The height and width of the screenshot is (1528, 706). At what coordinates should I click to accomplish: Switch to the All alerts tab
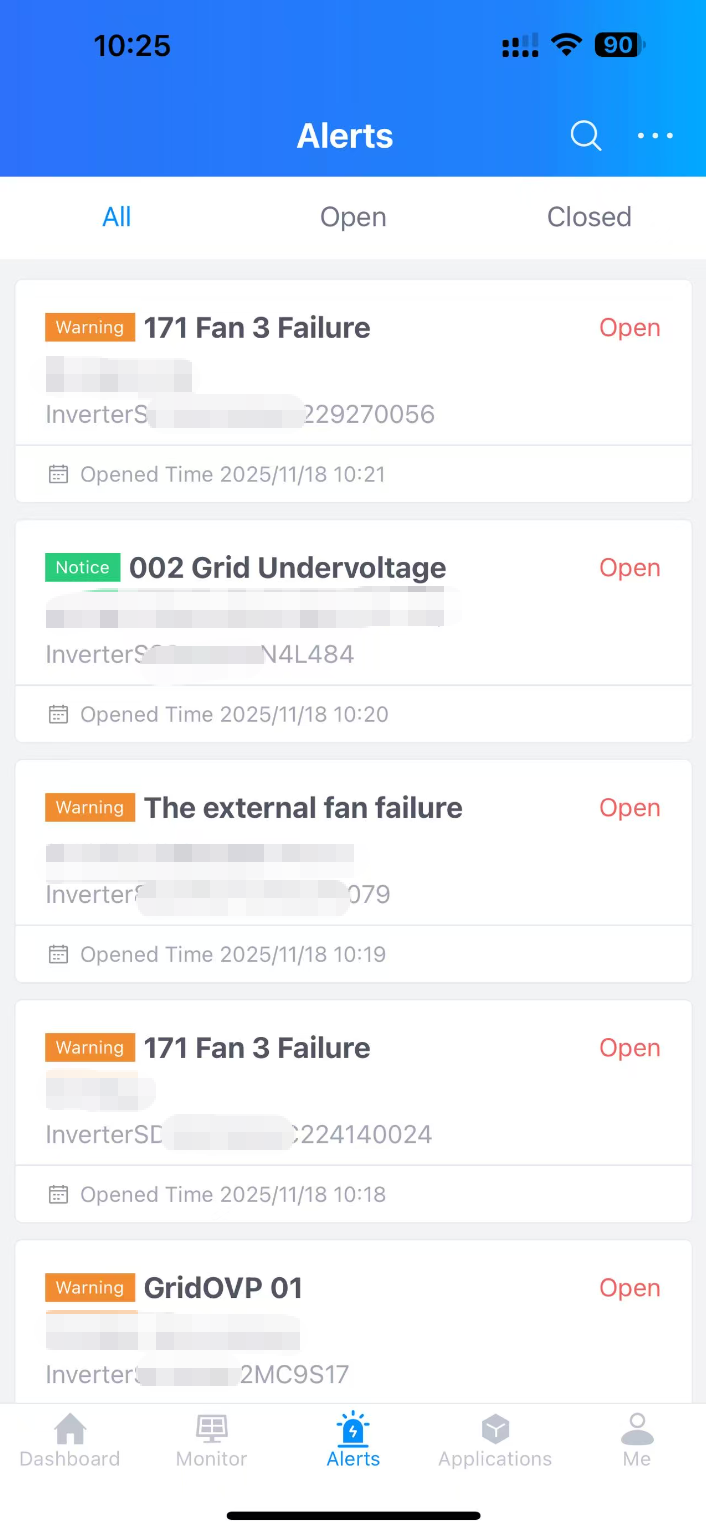tap(117, 217)
